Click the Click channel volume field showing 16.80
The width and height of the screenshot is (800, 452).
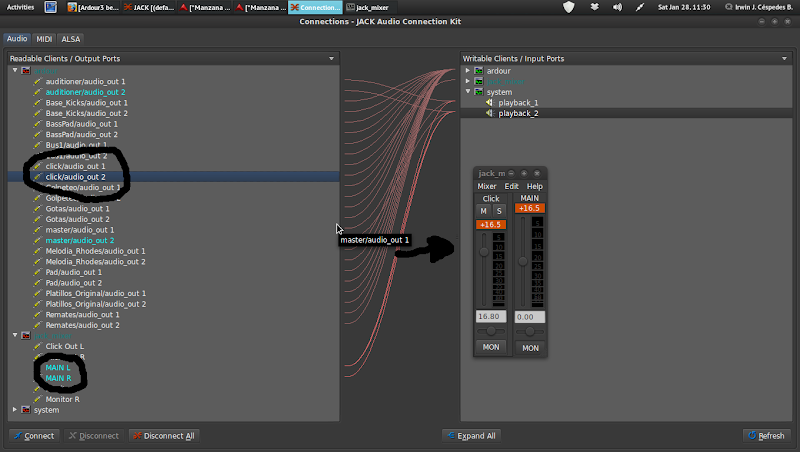click(x=490, y=317)
